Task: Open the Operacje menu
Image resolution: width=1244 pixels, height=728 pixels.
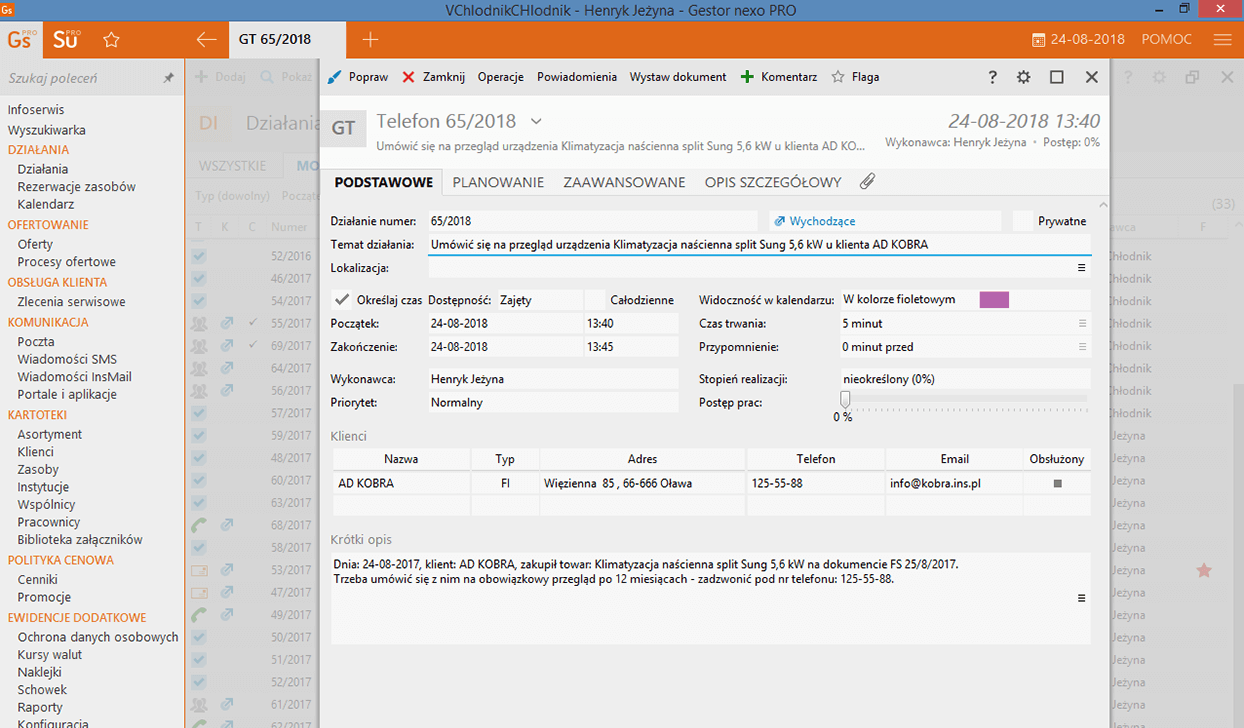Action: pyautogui.click(x=501, y=77)
